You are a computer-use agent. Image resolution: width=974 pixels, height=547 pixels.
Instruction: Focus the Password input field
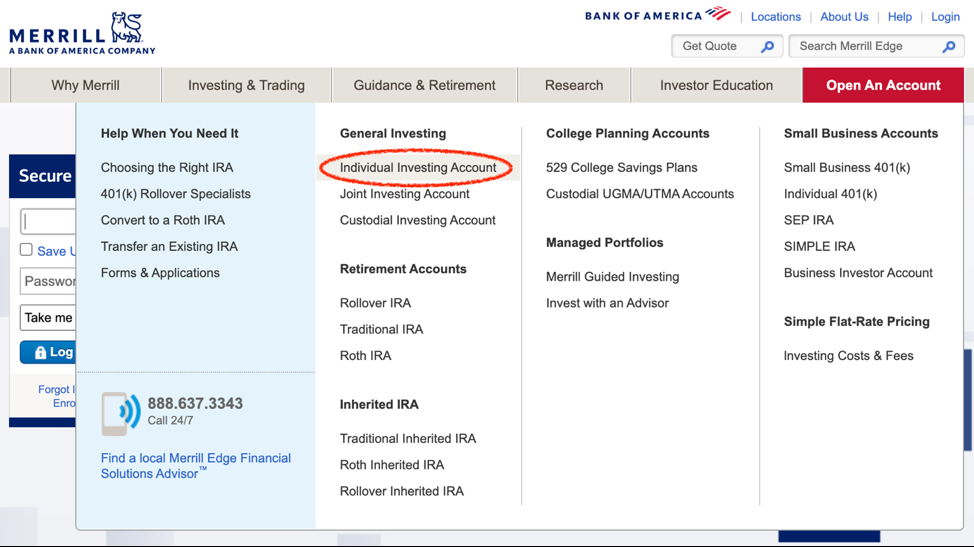48,281
